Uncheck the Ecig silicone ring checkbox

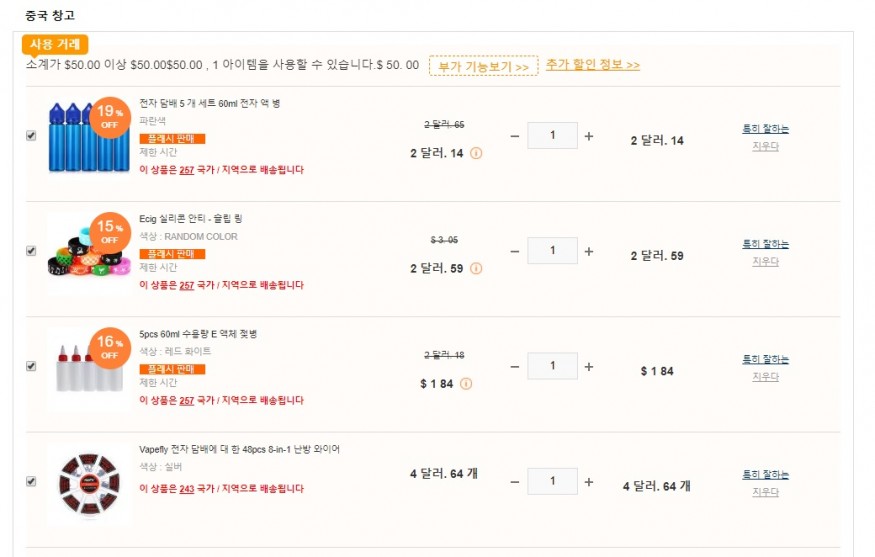click(31, 251)
